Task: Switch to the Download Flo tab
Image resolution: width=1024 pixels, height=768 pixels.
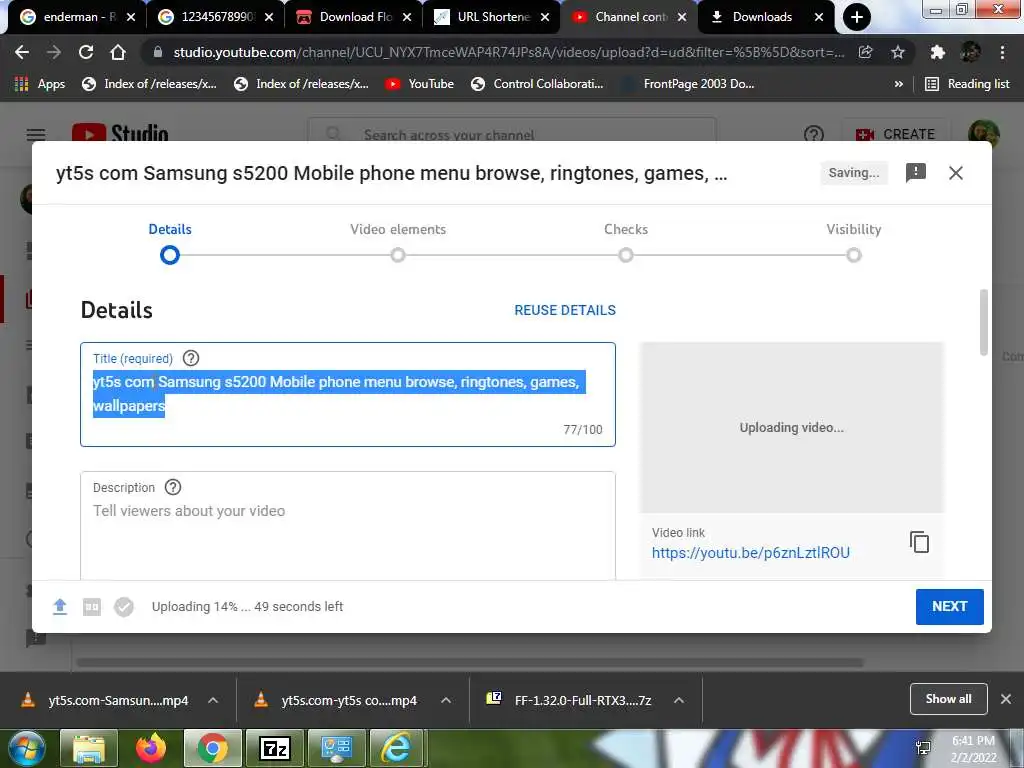Action: point(355,17)
